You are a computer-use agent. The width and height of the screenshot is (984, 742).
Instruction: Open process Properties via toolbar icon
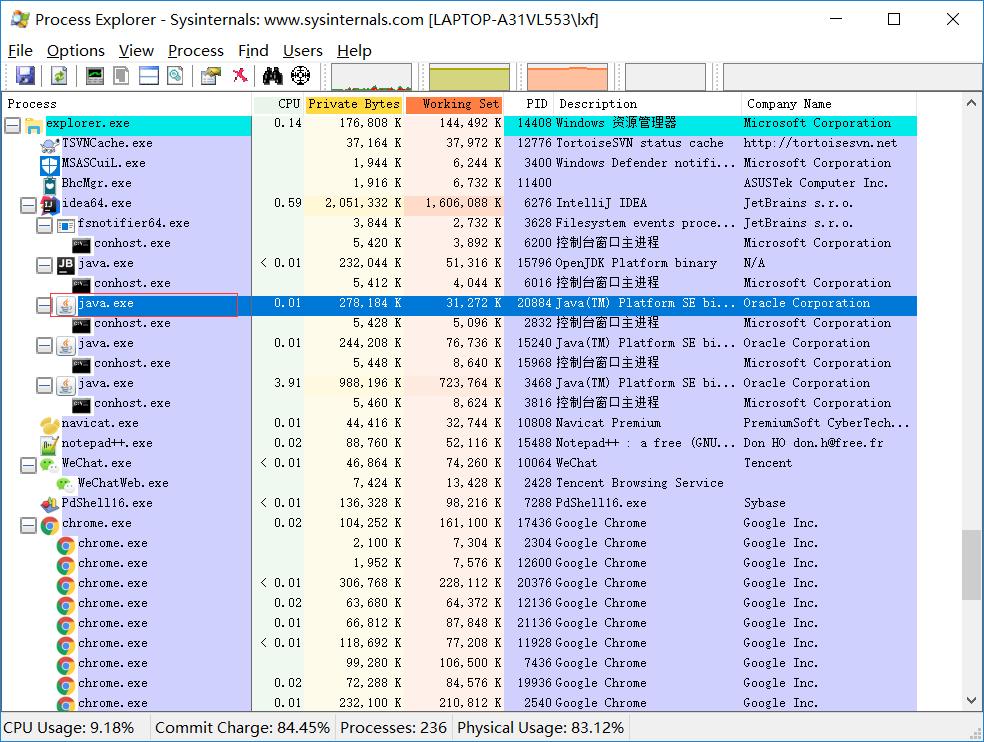(211, 76)
